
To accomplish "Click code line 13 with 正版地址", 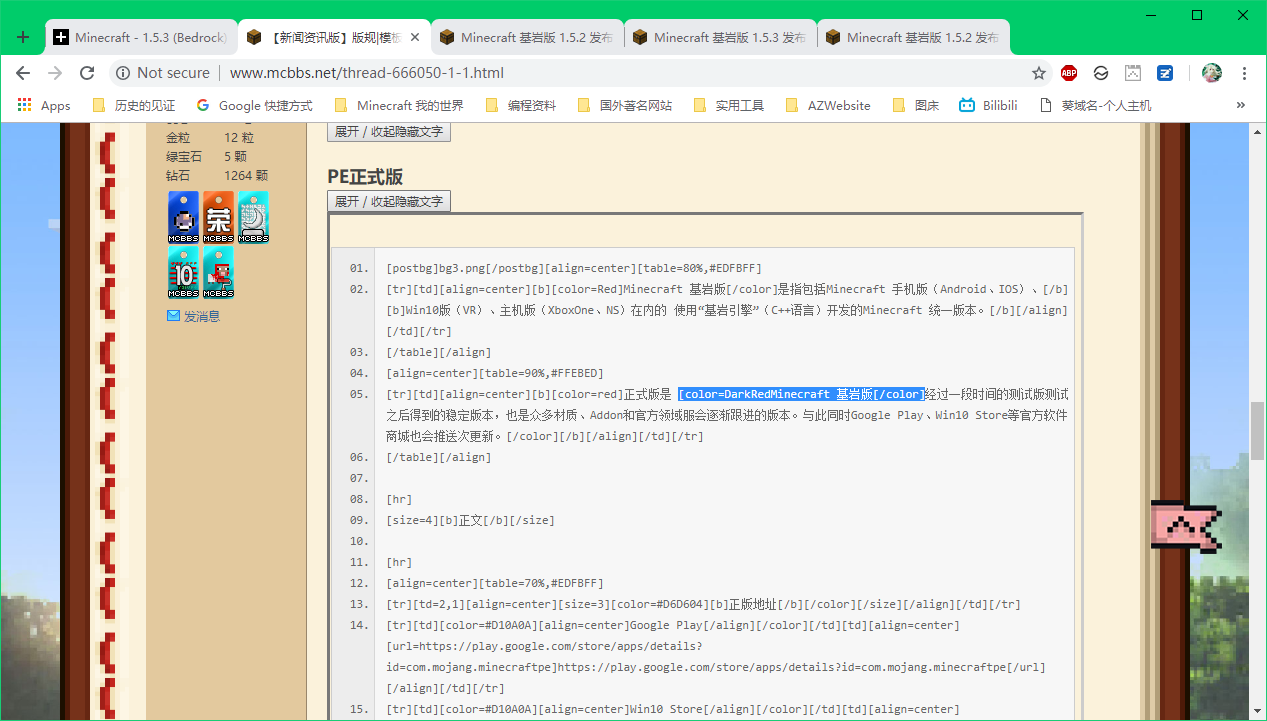I will coord(703,604).
